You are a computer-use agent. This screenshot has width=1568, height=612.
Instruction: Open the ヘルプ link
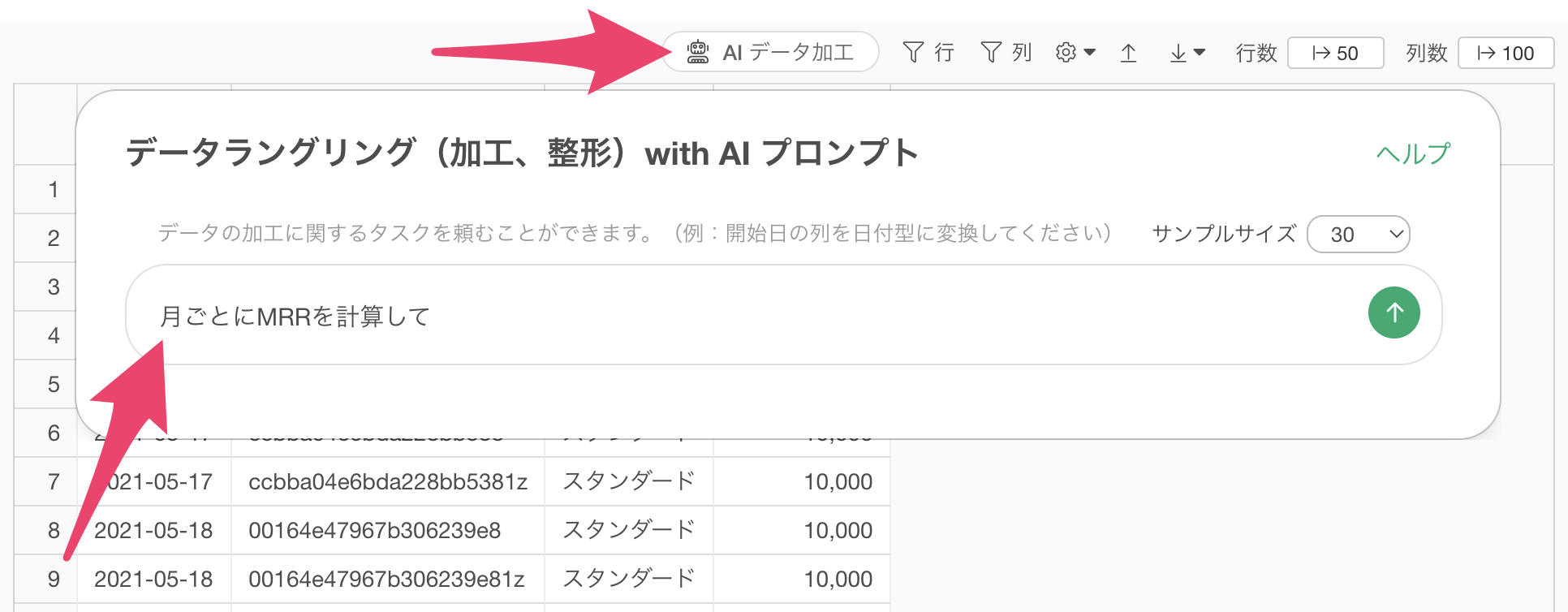point(1413,153)
